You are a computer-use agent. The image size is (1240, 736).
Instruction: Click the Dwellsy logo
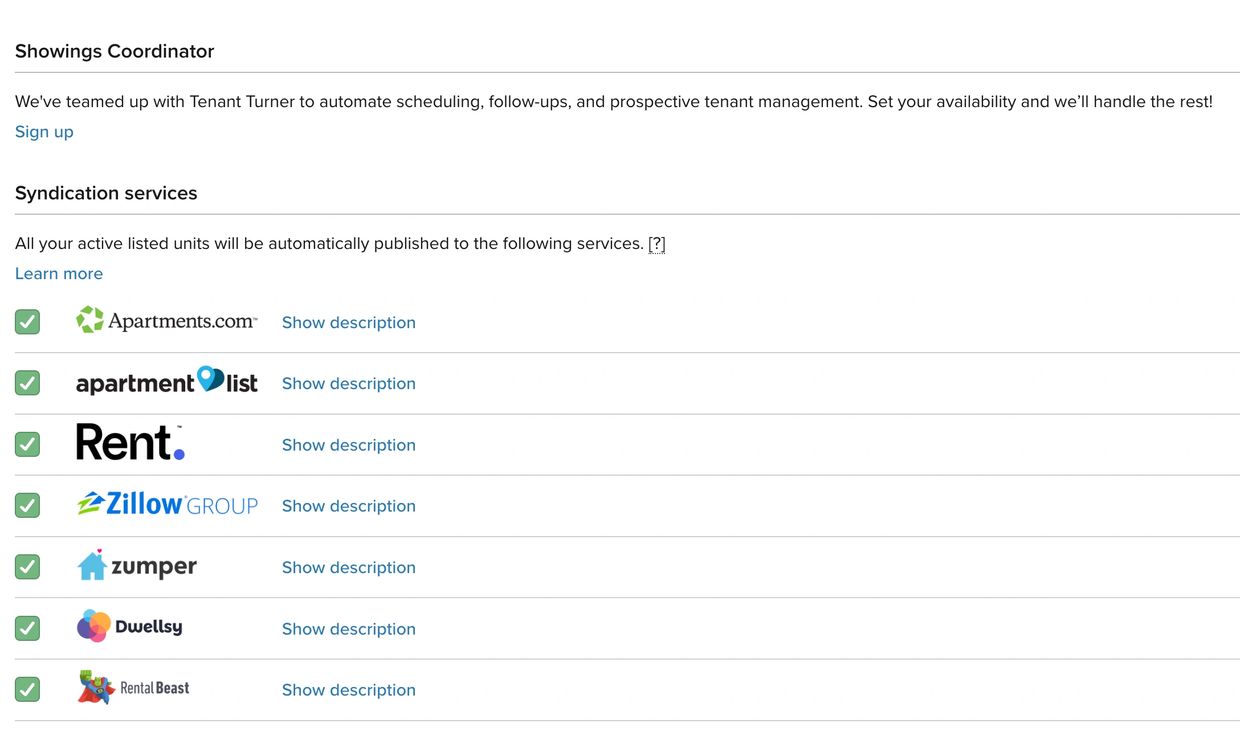(x=129, y=627)
